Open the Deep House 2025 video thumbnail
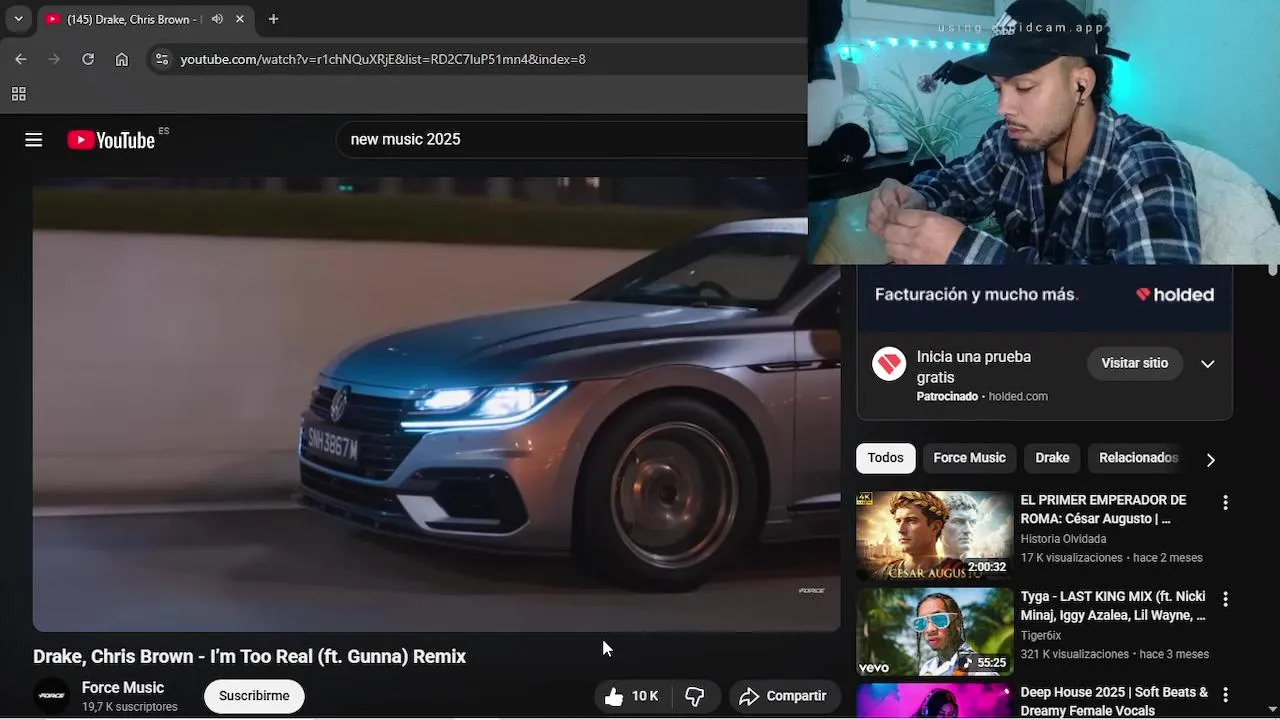Image resolution: width=1280 pixels, height=720 pixels. 934,701
